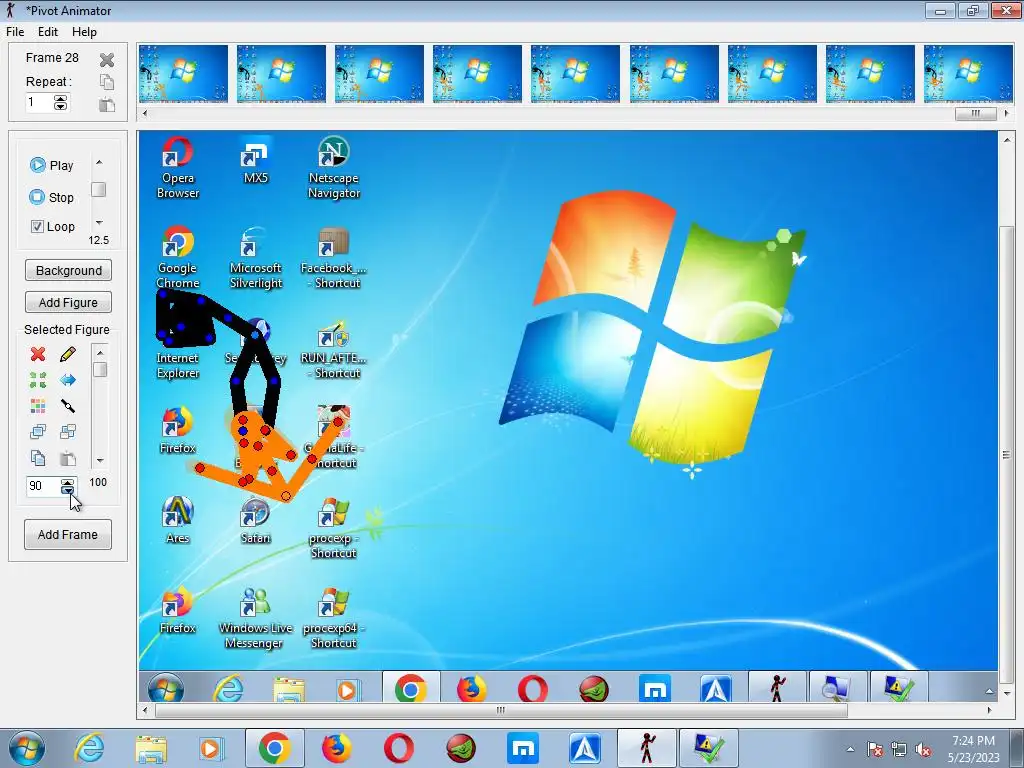Adjust Repeat count with the stepper arrows
Image resolution: width=1024 pixels, height=768 pixels.
coord(61,103)
